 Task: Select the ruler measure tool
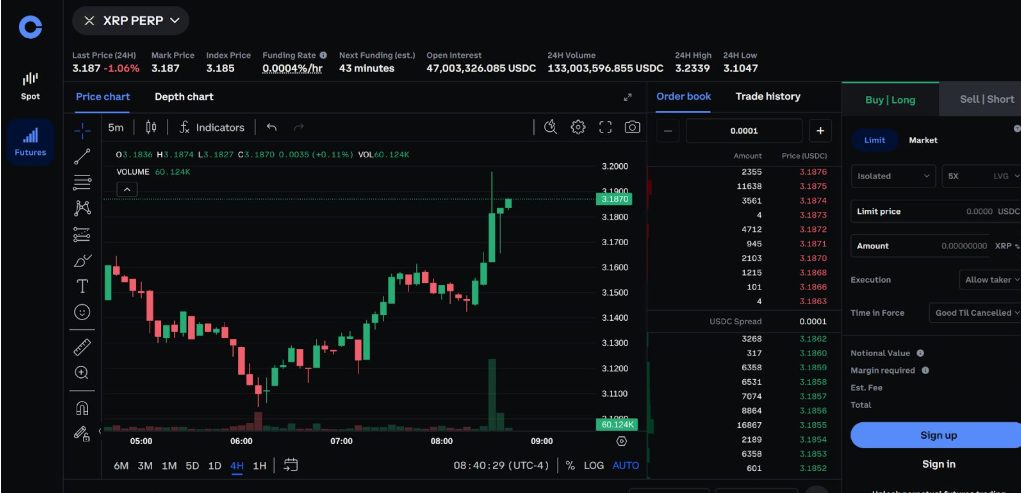pyautogui.click(x=82, y=347)
